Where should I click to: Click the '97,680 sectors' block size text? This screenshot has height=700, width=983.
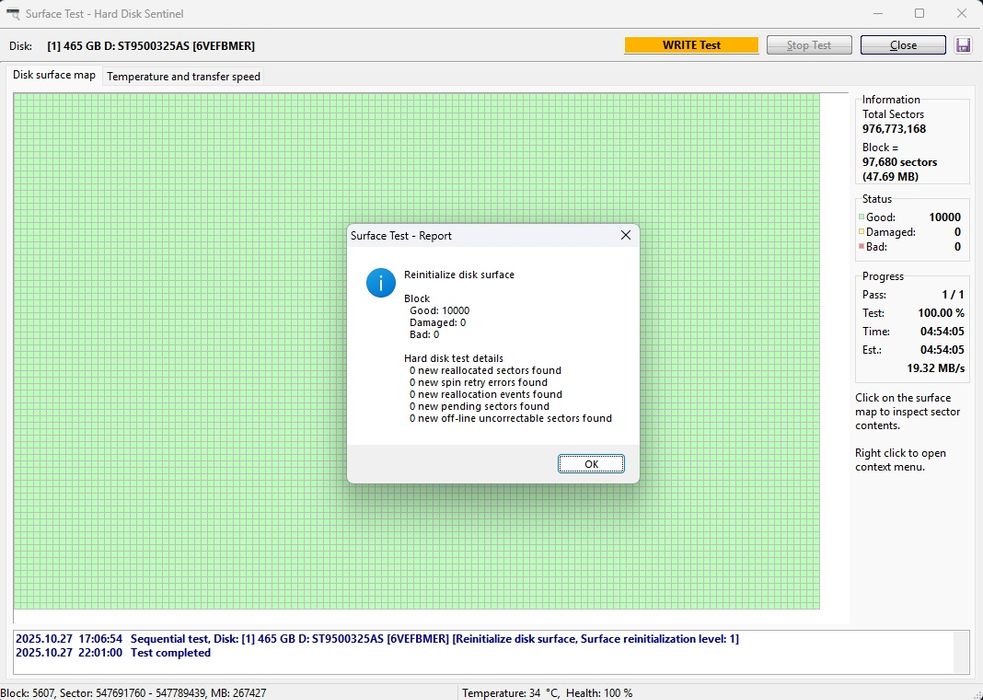point(900,162)
